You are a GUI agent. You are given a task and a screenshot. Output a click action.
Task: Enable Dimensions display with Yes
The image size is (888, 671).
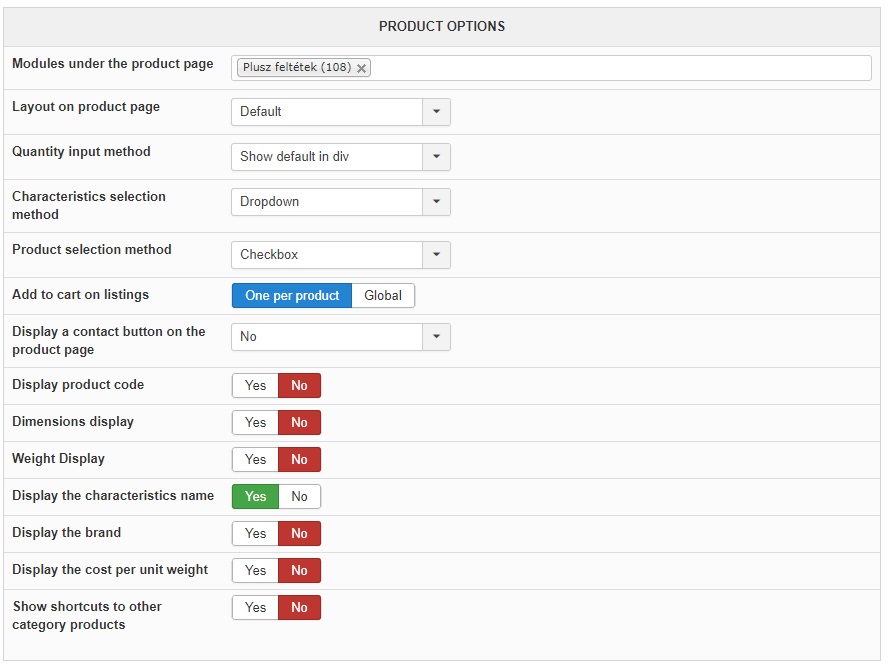255,423
